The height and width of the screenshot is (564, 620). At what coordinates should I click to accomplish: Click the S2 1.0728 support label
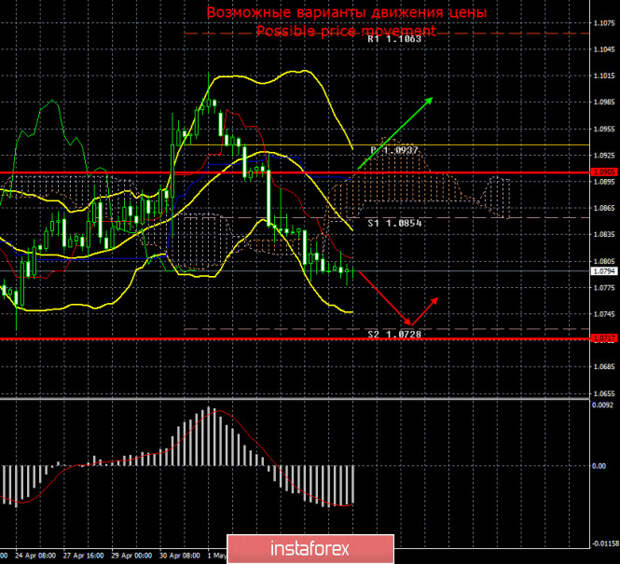point(395,334)
